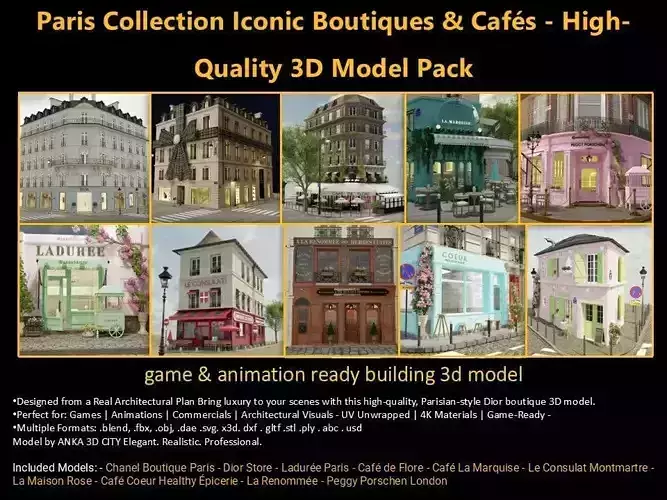Open the Café de Flore corner building thumbnail

pos(343,158)
